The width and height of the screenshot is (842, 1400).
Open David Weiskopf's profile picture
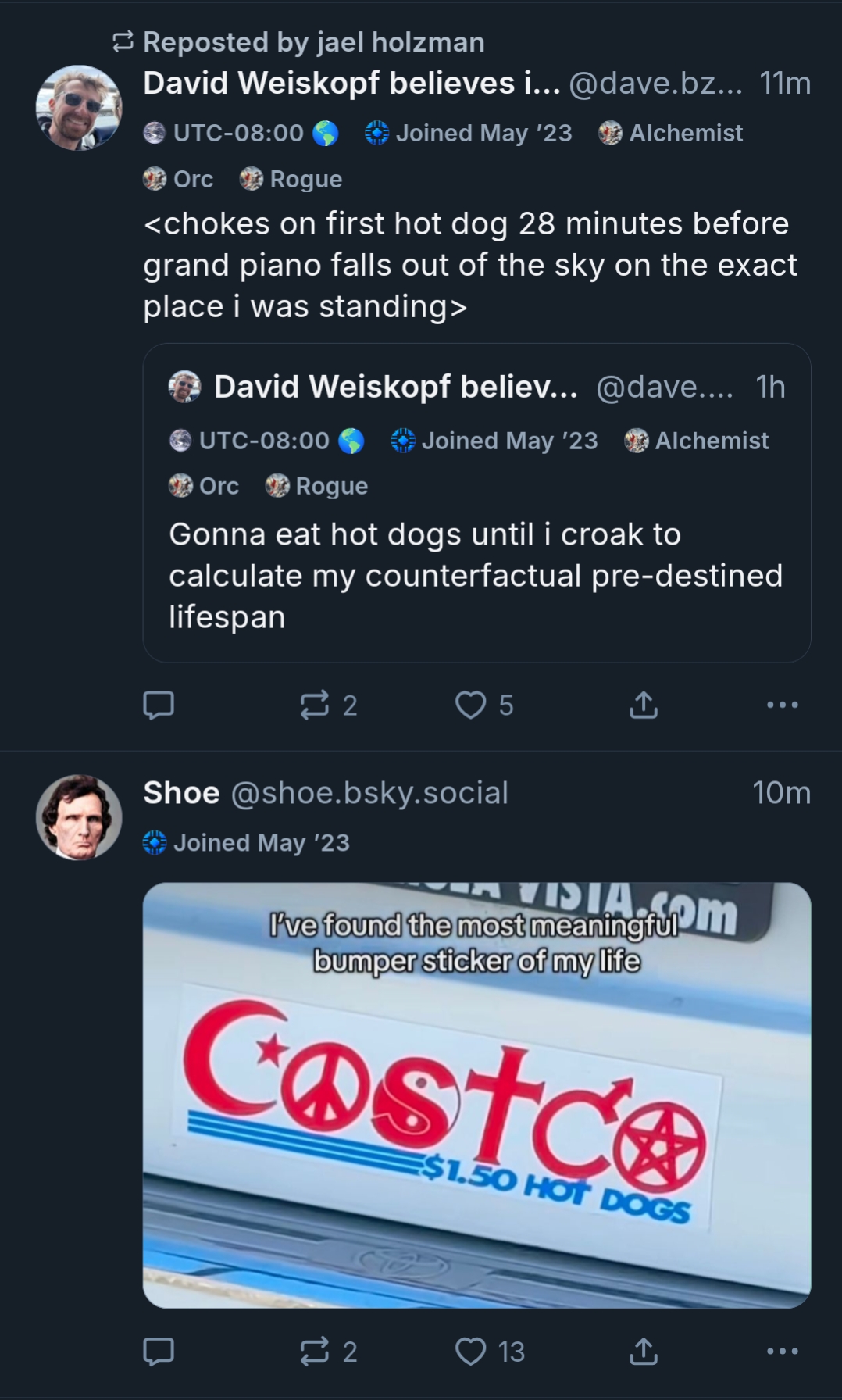(x=79, y=108)
